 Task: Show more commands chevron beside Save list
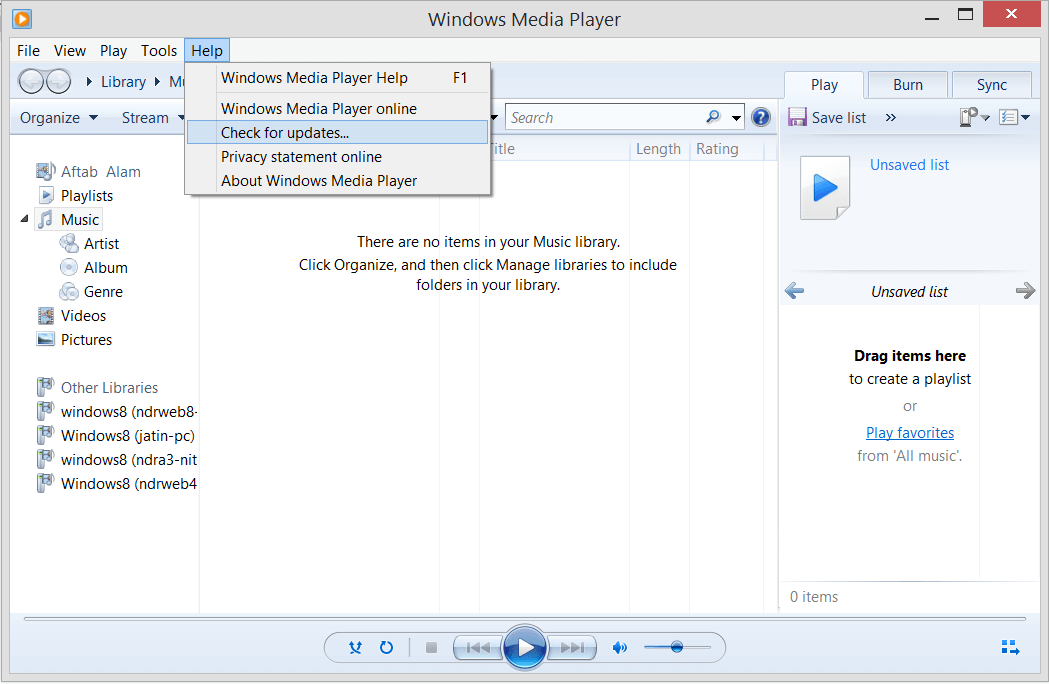890,118
